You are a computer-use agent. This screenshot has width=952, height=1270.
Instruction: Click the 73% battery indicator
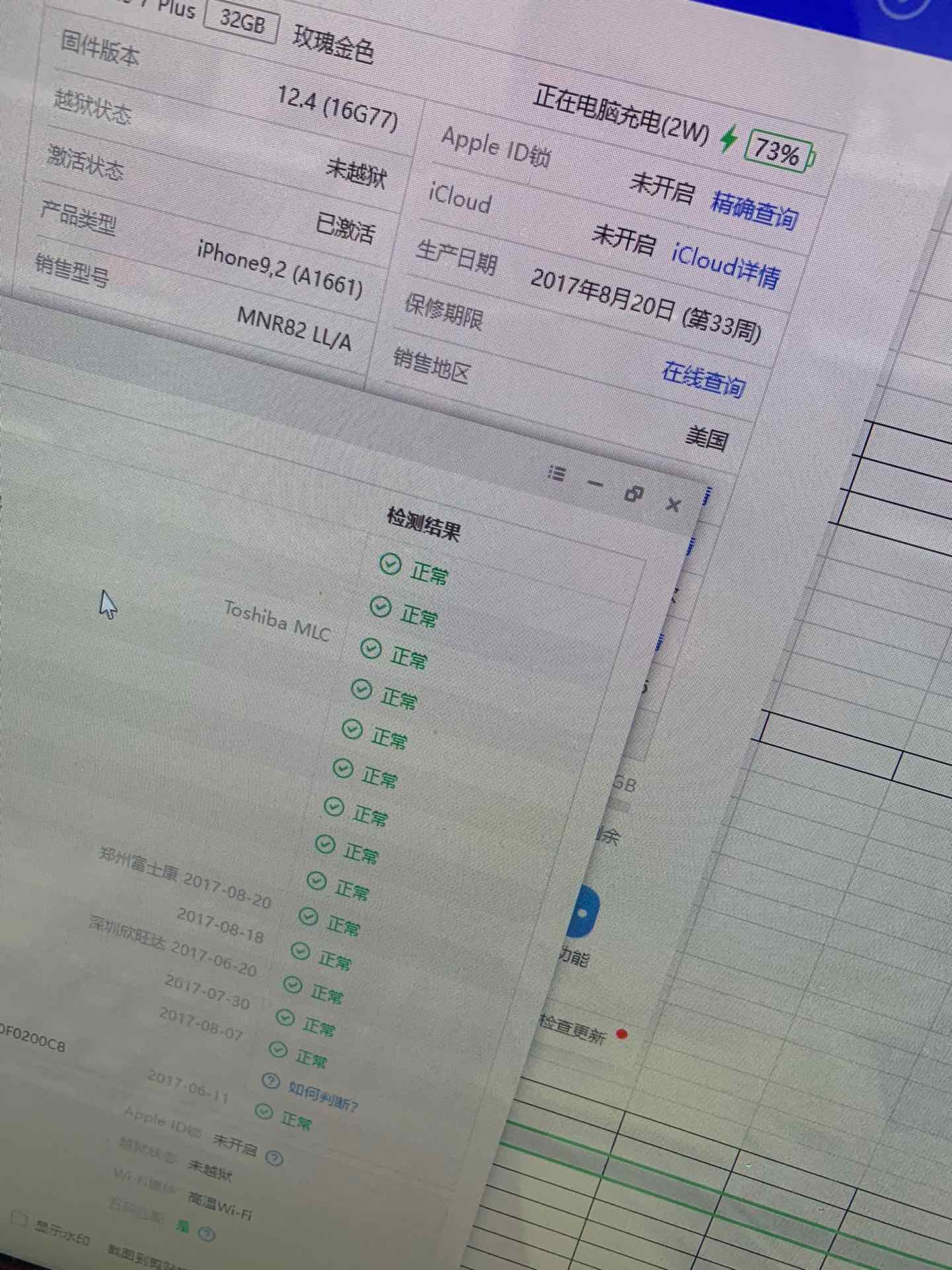(x=779, y=152)
